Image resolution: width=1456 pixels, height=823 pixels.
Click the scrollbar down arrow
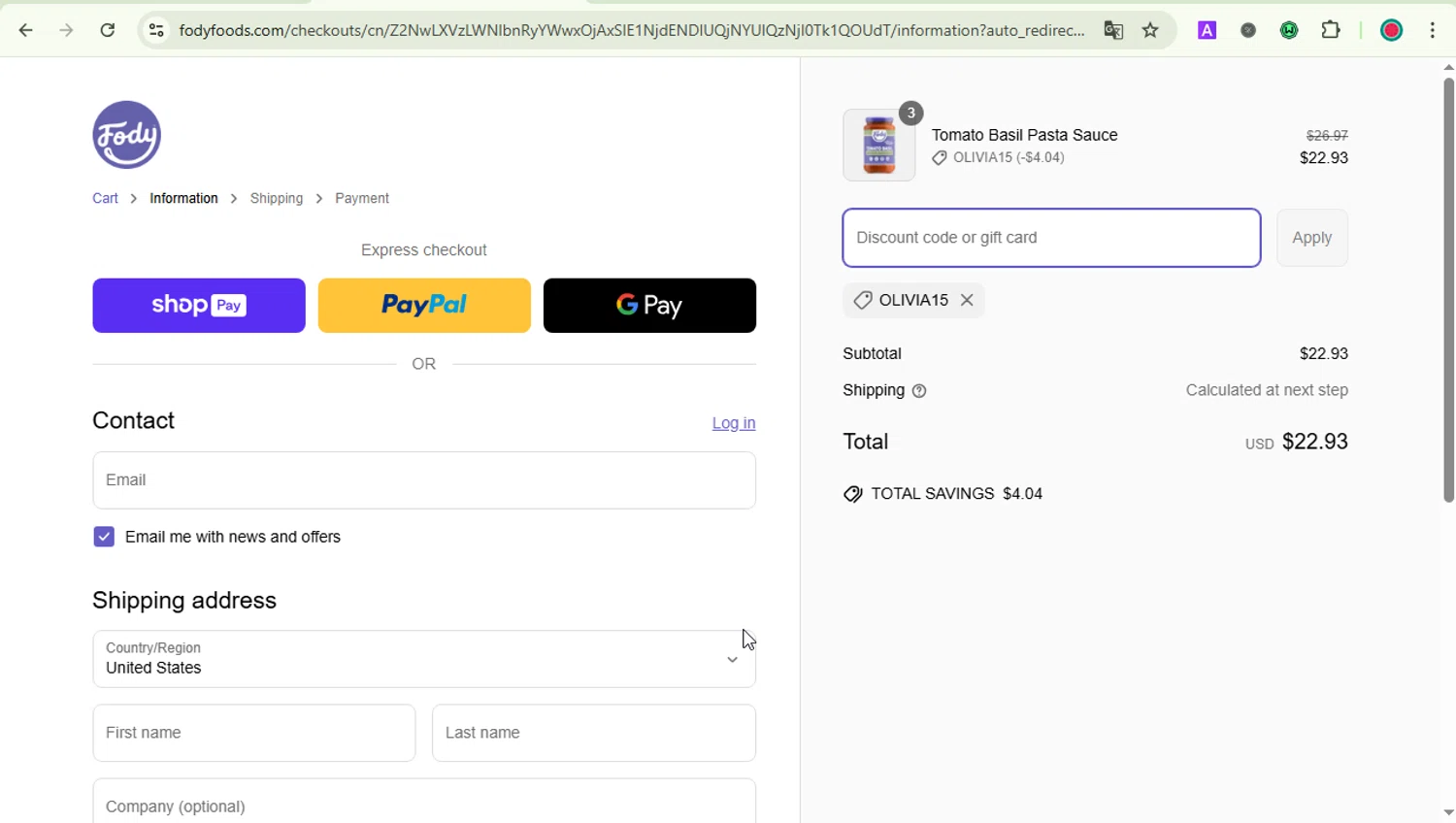pos(1448,813)
